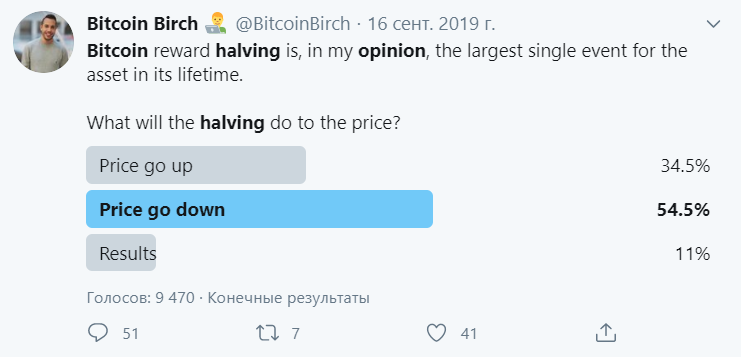The height and width of the screenshot is (364, 742).
Task: Click the reply speech bubble icon
Action: [98, 333]
